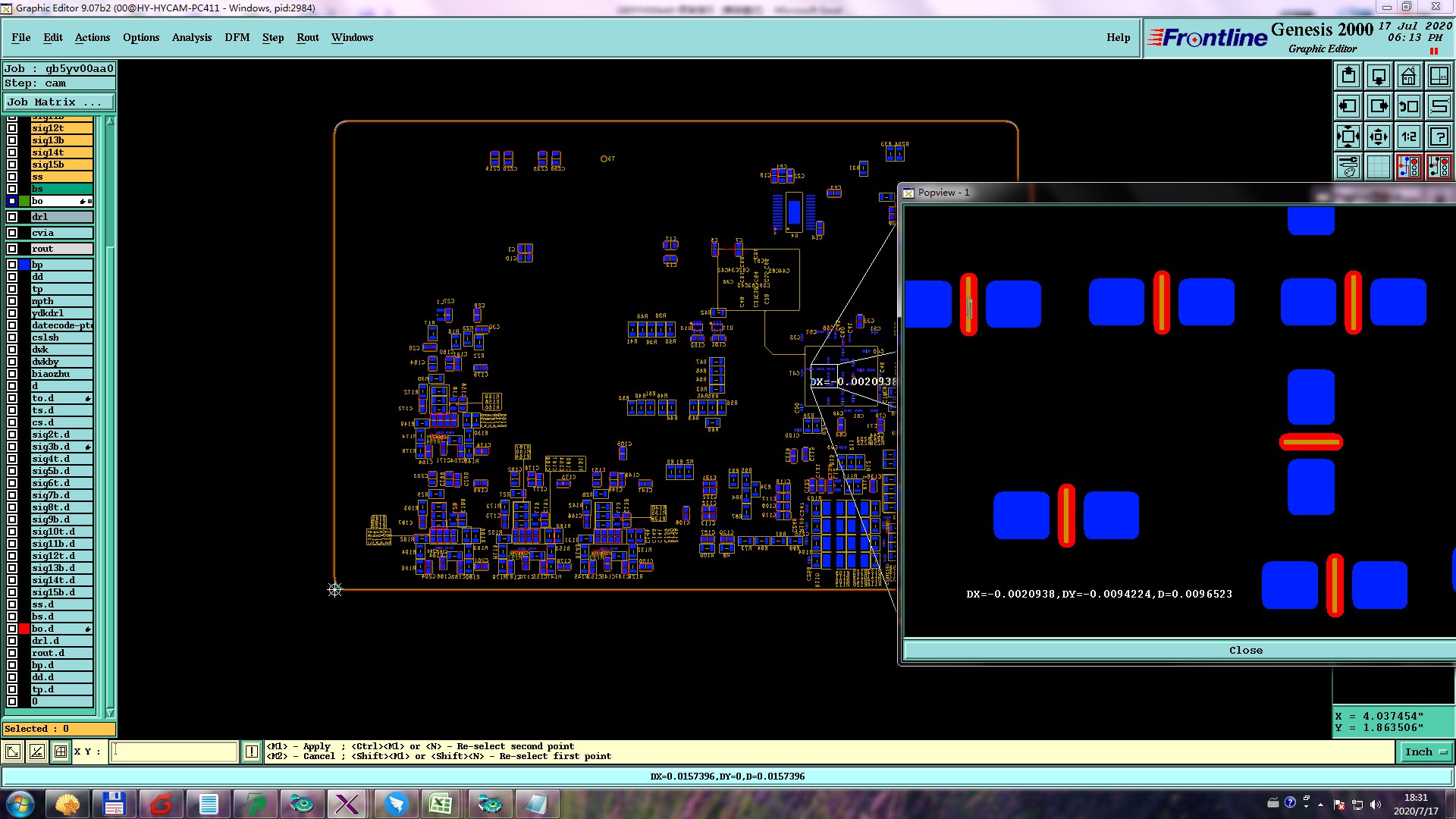Click the help question-mark view icon
Viewport: 1456px width, 819px height.
[x=1439, y=136]
